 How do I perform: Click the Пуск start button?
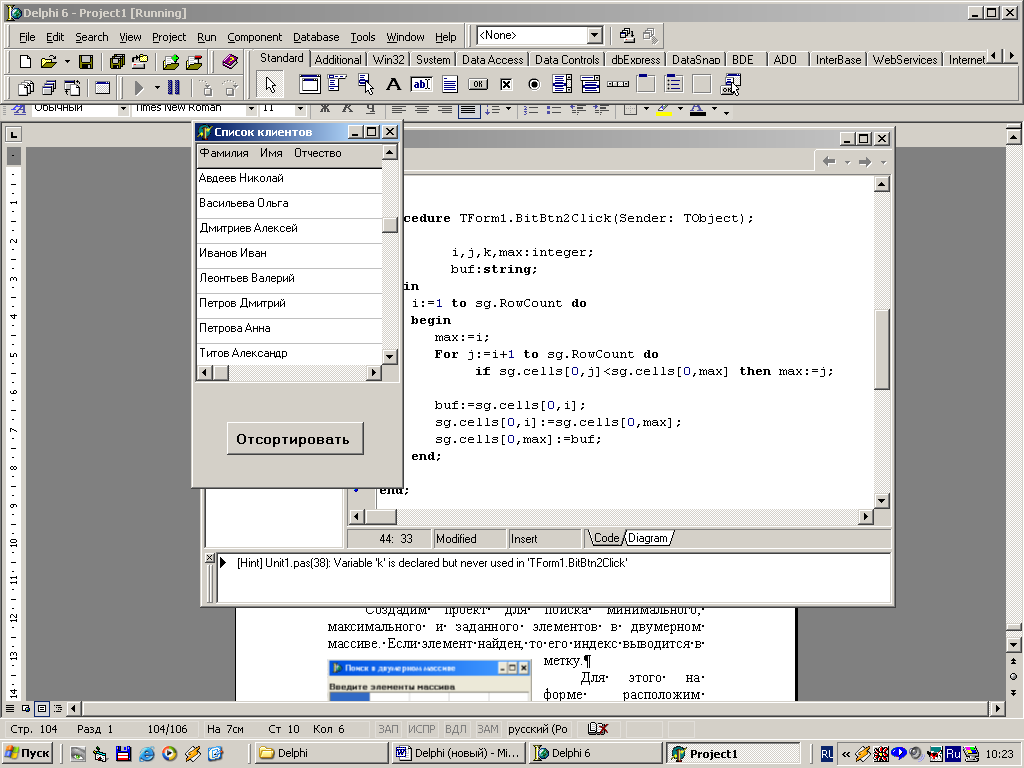click(28, 754)
